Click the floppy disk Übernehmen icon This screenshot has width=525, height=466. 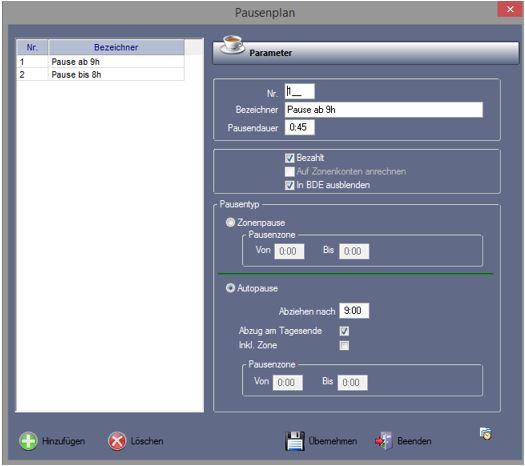pos(295,441)
